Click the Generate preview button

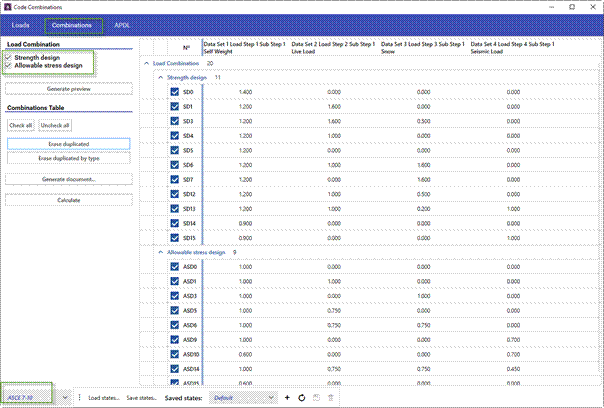tap(69, 89)
